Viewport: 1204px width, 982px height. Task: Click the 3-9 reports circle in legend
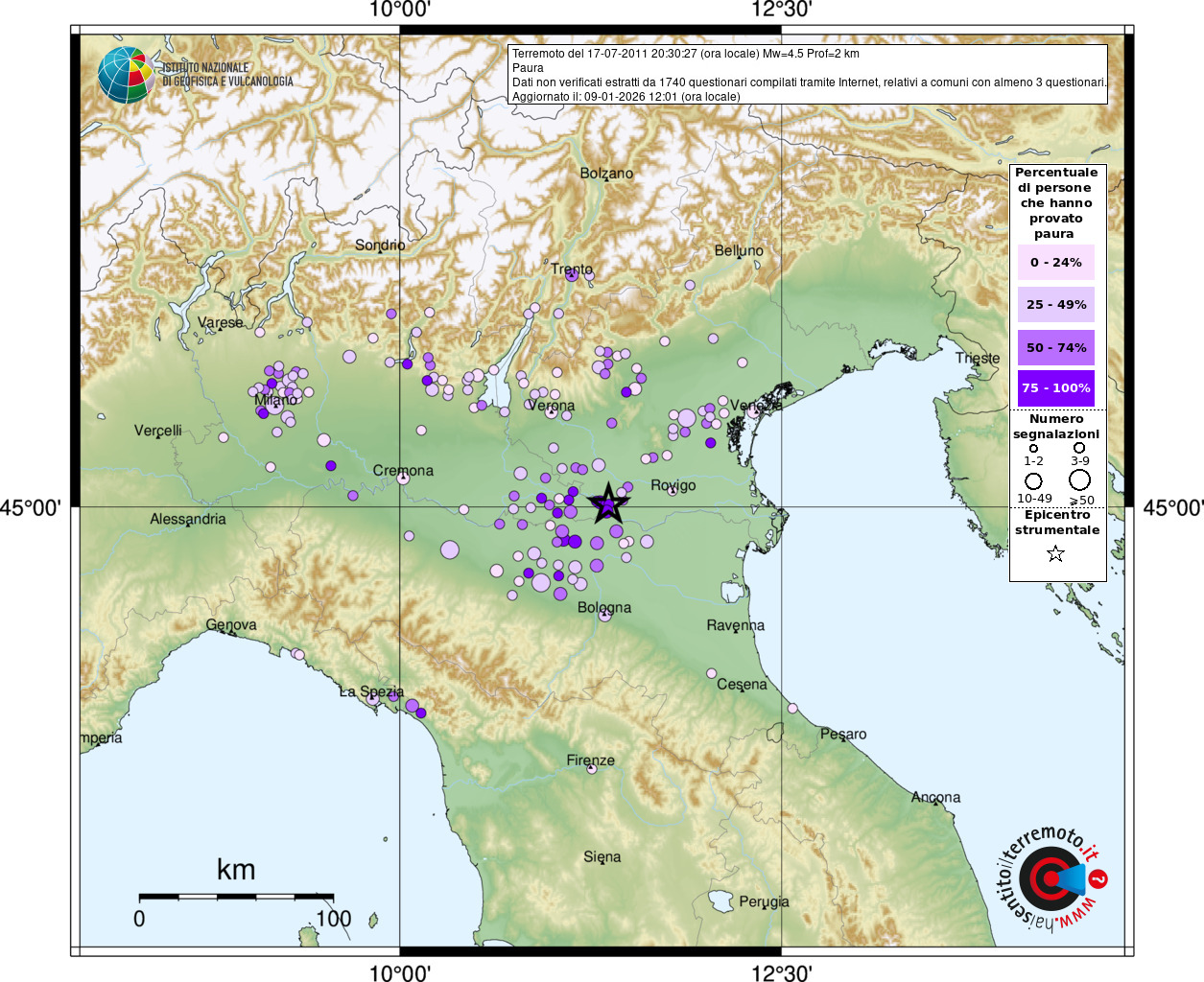(x=1079, y=448)
